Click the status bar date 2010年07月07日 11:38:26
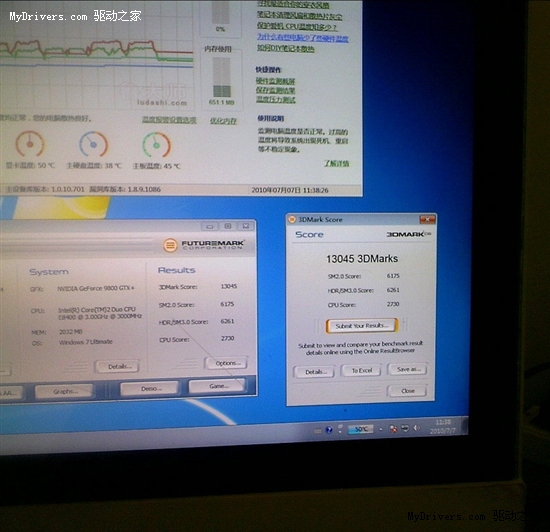 tap(290, 190)
